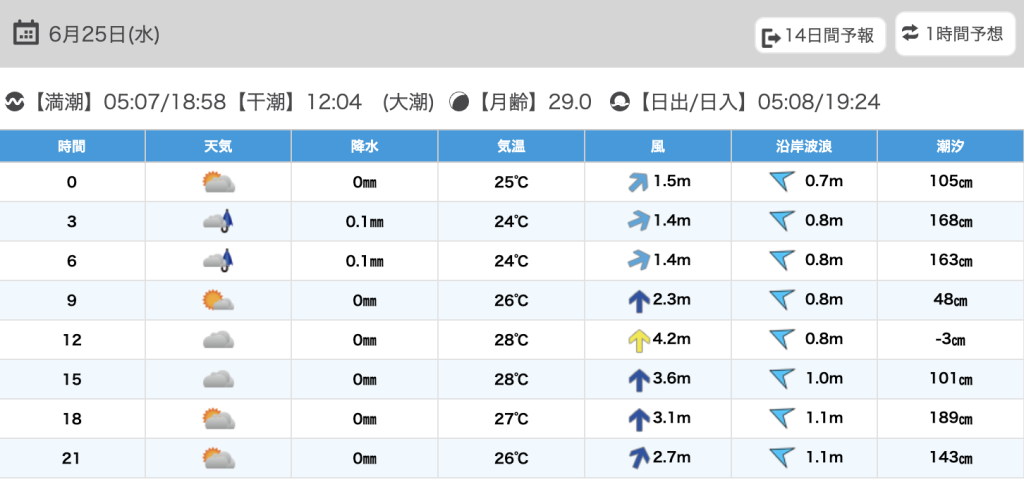The height and width of the screenshot is (482, 1024).
Task: Open the 14日間予報 forecast button
Action: [820, 36]
